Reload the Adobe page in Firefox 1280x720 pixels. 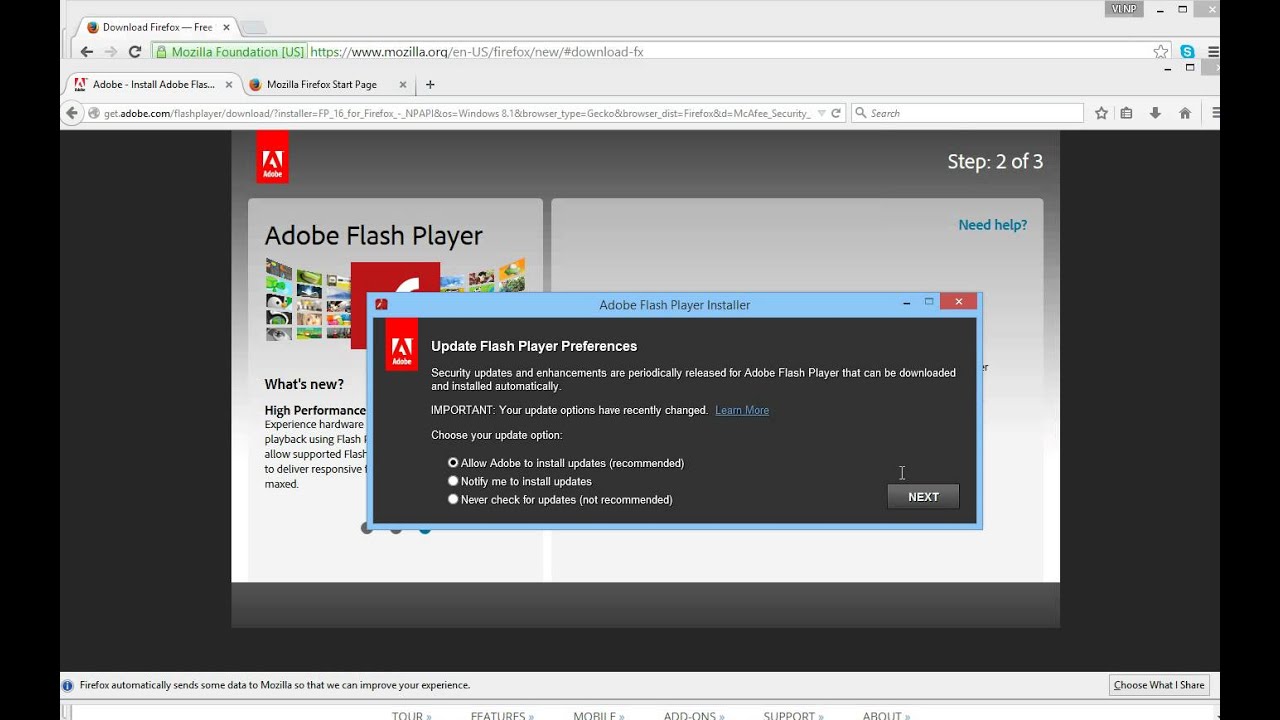[836, 113]
